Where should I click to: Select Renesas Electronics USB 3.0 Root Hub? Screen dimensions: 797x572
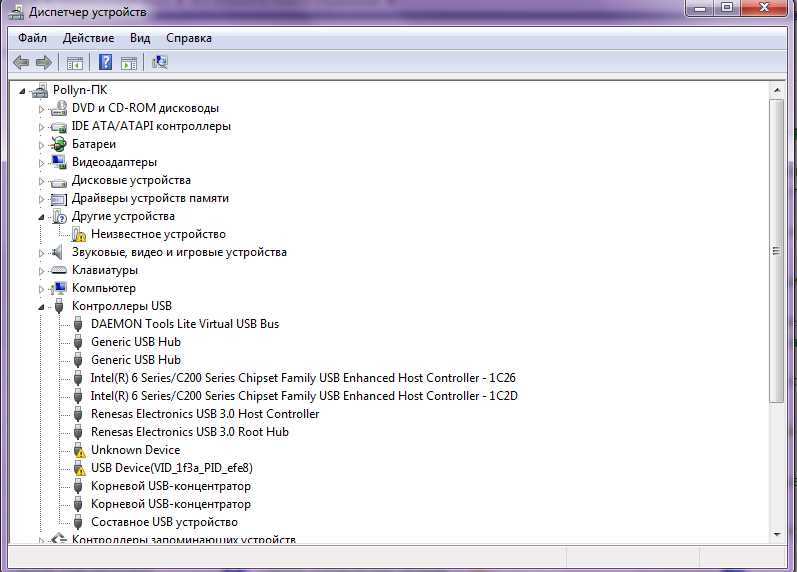click(190, 432)
